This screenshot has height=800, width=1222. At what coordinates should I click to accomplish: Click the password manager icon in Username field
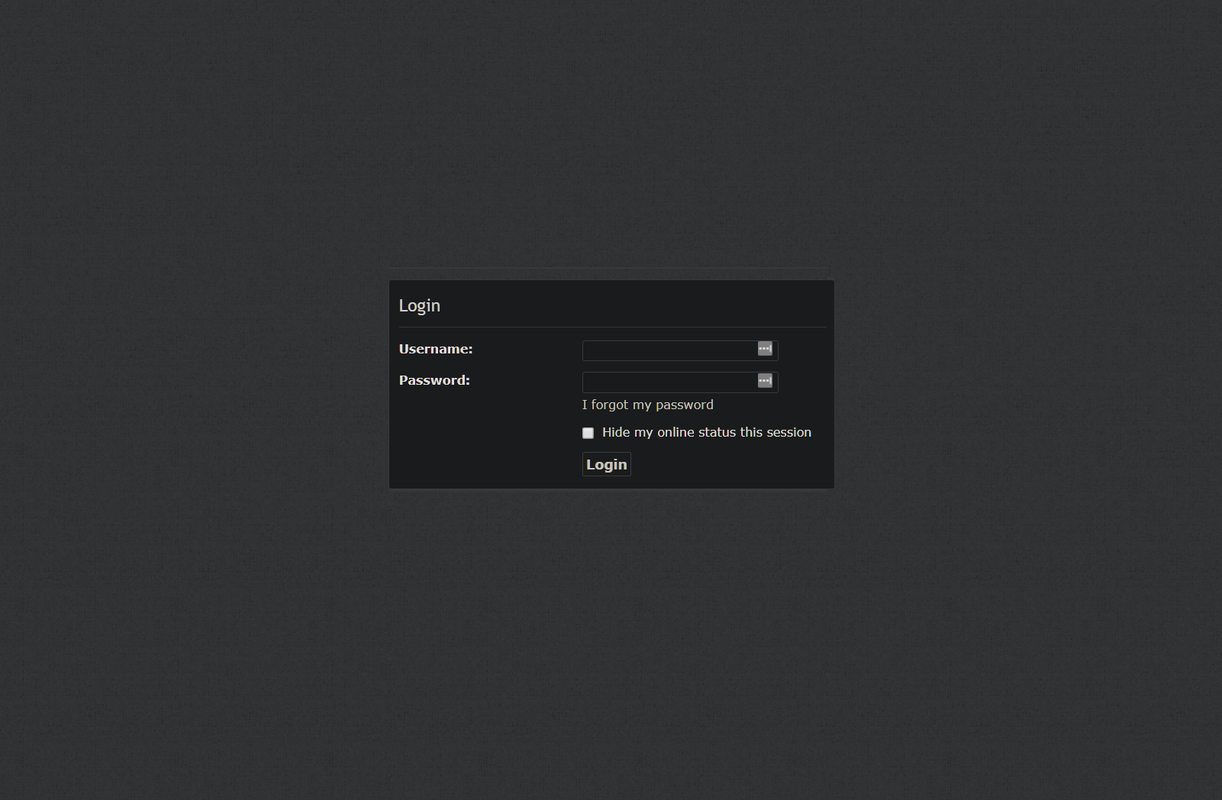[x=765, y=349]
